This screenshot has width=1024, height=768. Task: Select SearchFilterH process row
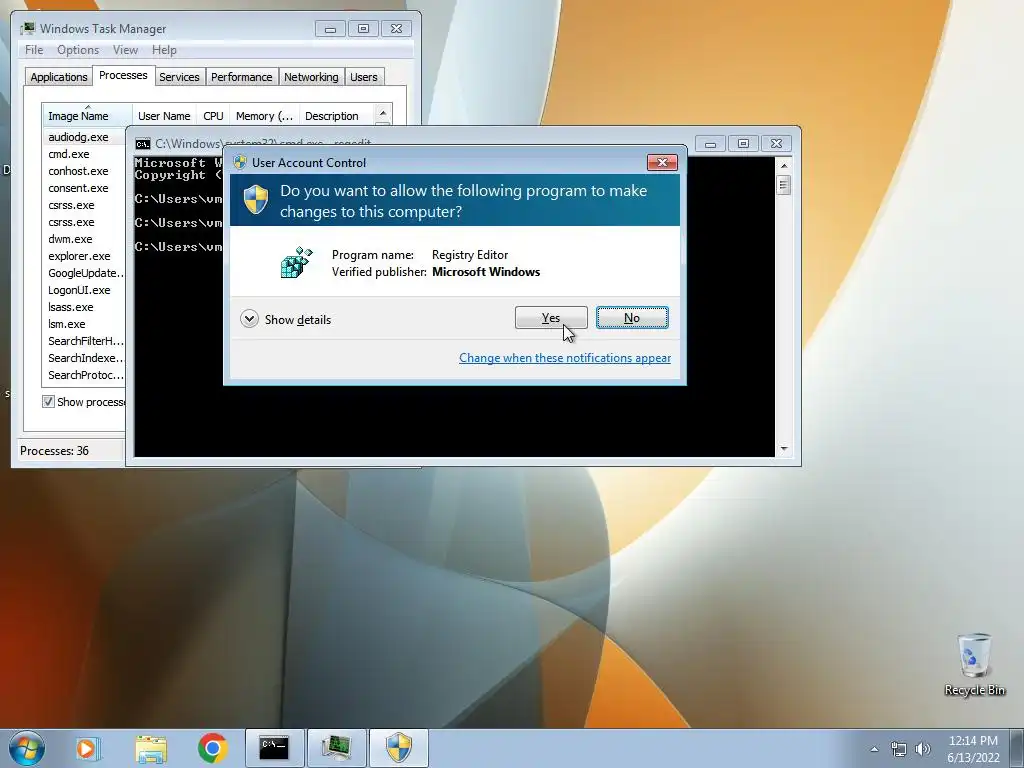tap(84, 341)
